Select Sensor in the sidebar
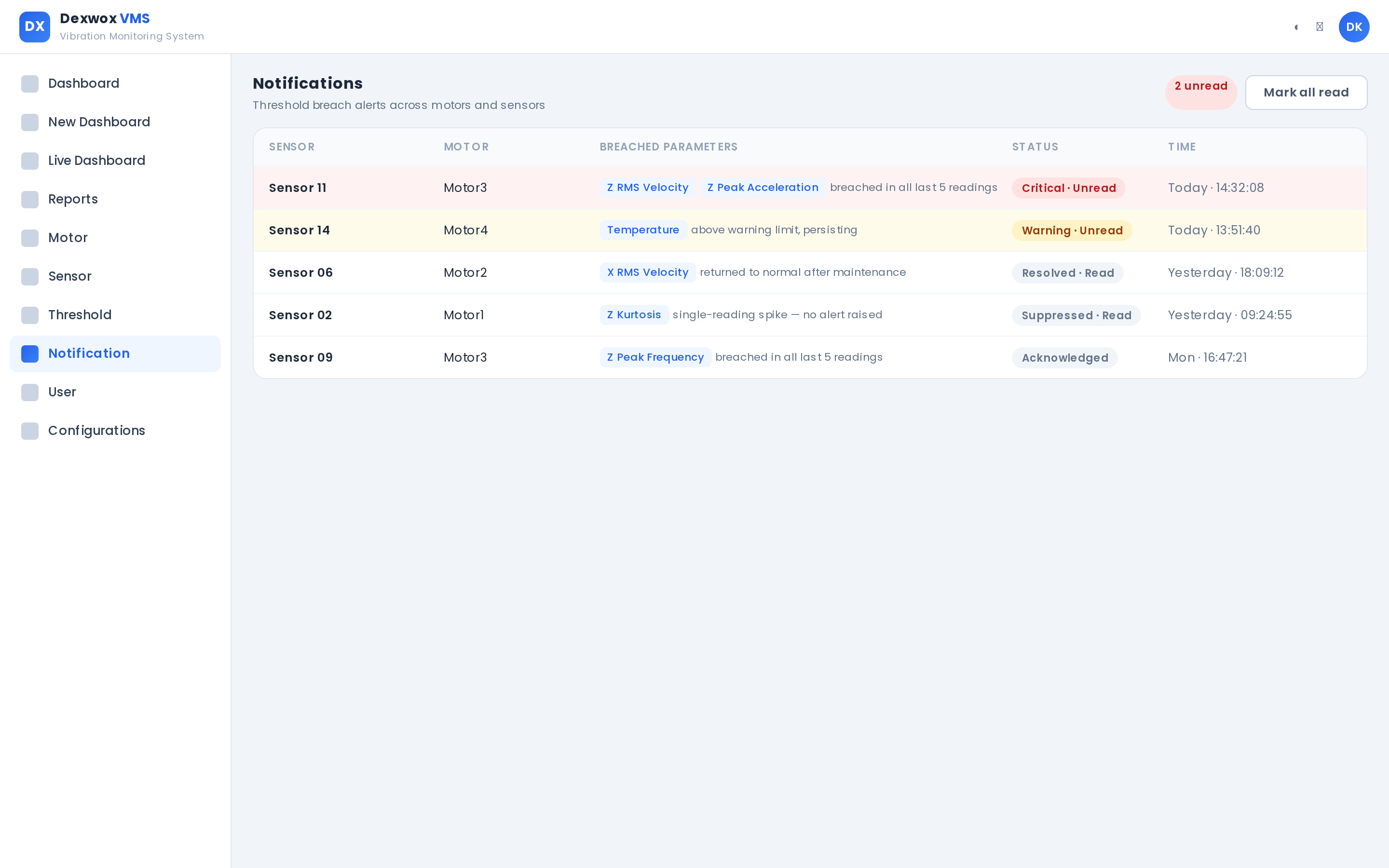Viewport: 1389px width, 868px height. pyautogui.click(x=115, y=276)
